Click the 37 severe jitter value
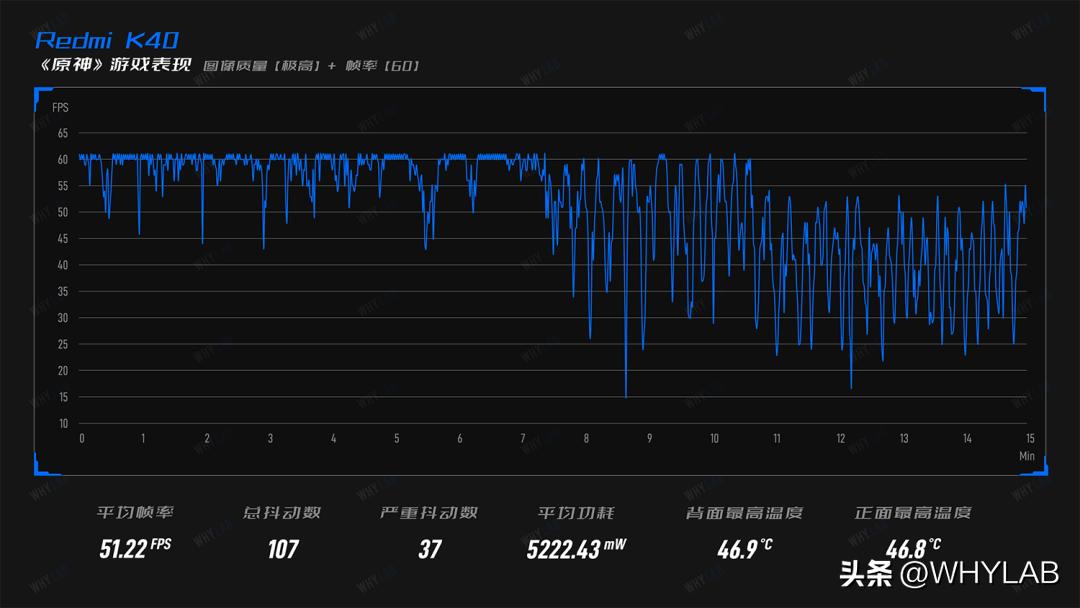 click(x=430, y=549)
